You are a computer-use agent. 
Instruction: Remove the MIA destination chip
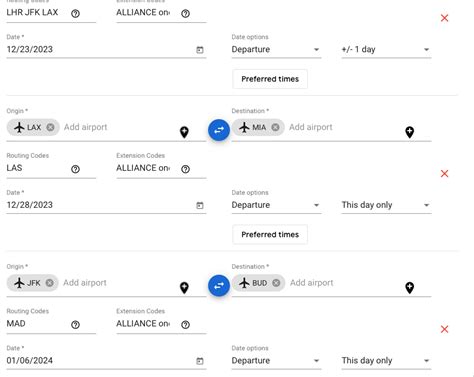tap(275, 127)
